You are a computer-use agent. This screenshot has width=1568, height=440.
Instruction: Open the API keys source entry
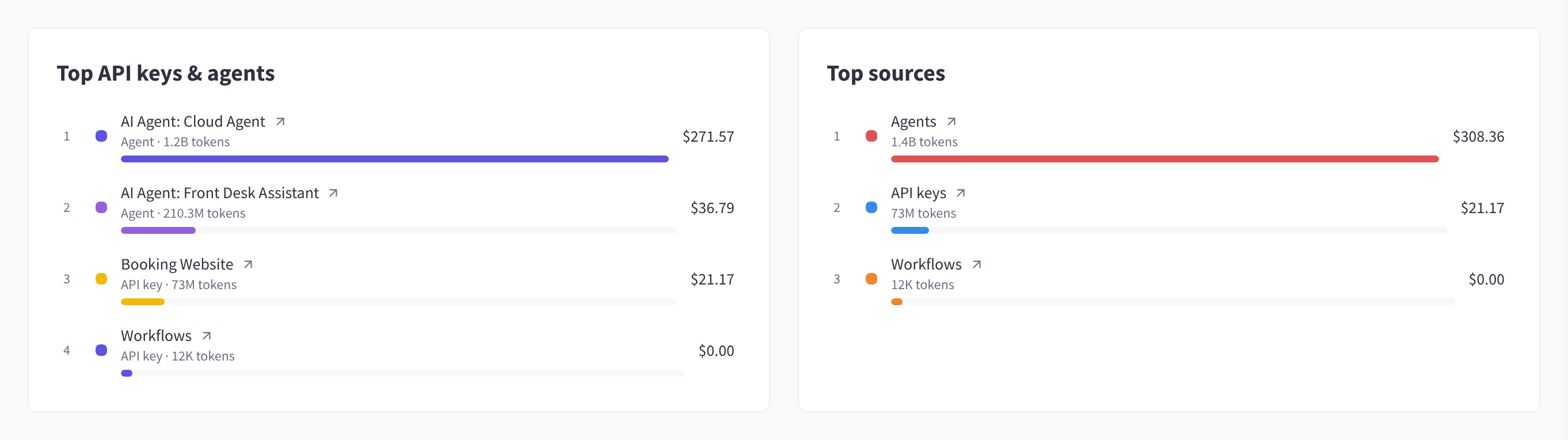click(x=919, y=193)
